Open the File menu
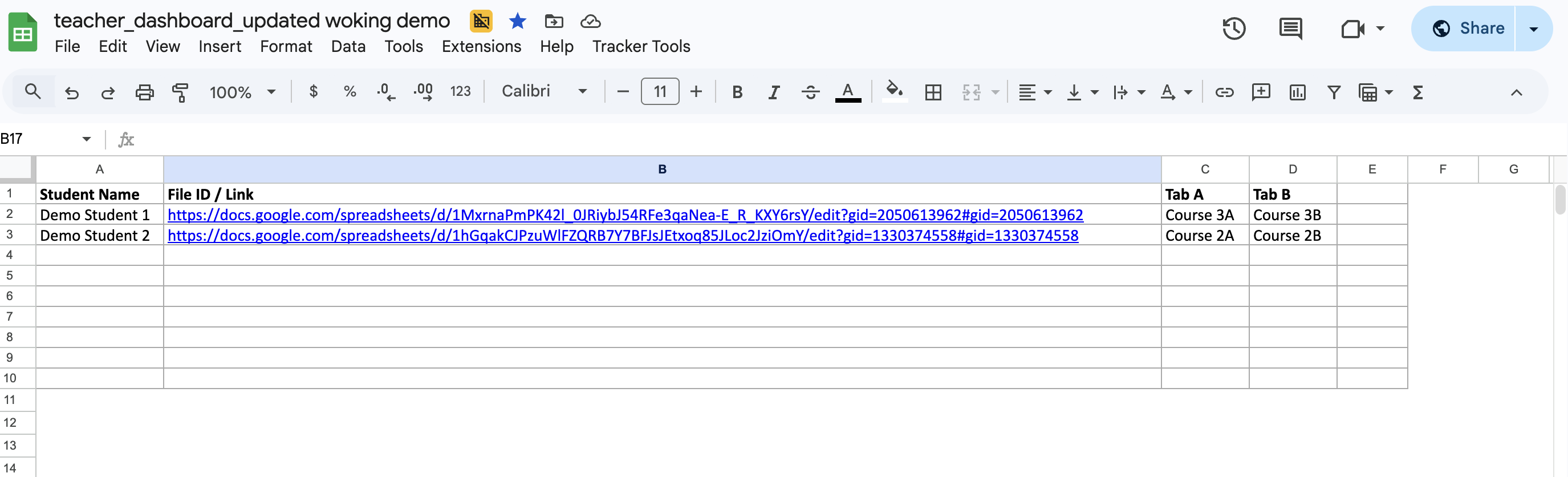1568x477 pixels. pos(67,46)
